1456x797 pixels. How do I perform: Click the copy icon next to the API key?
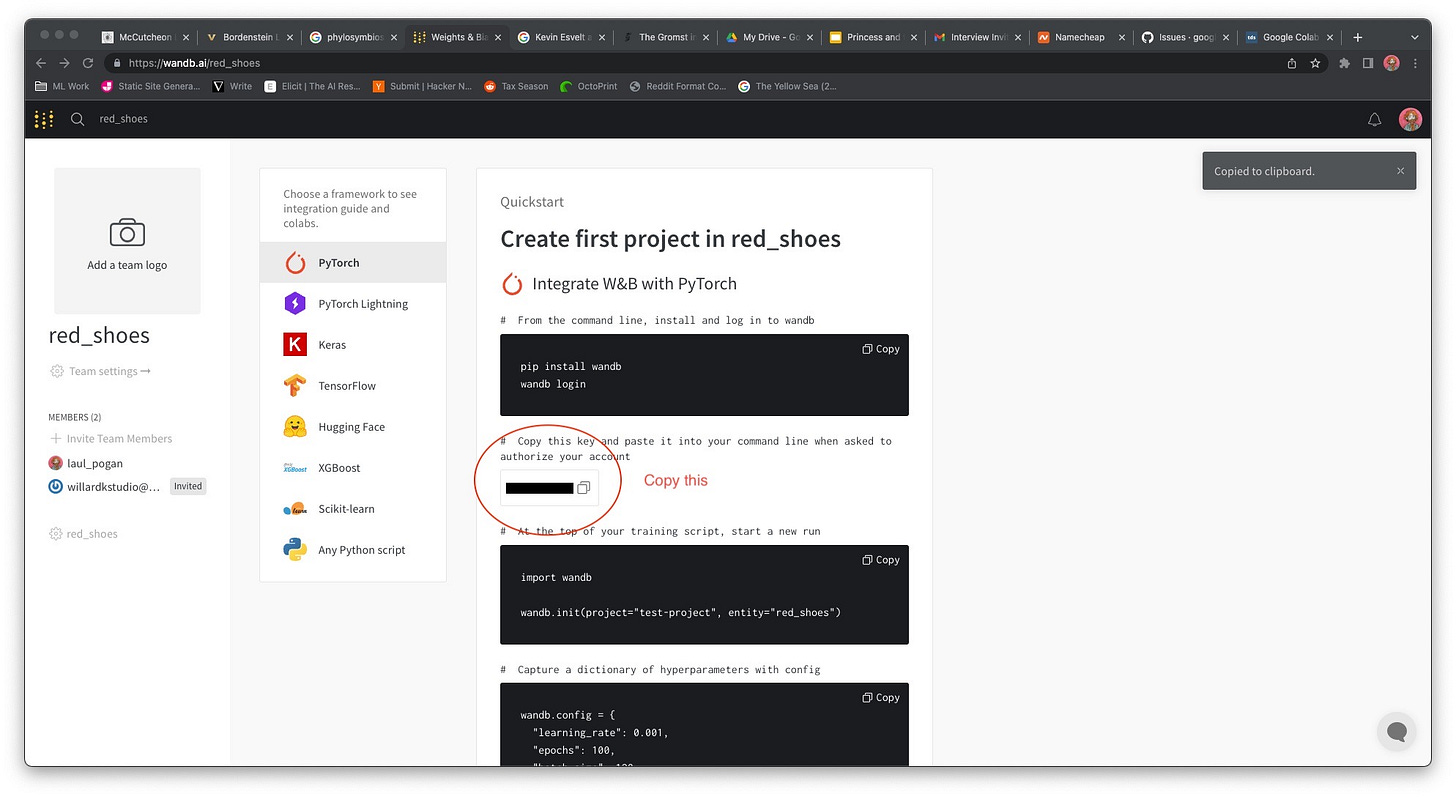tap(584, 488)
